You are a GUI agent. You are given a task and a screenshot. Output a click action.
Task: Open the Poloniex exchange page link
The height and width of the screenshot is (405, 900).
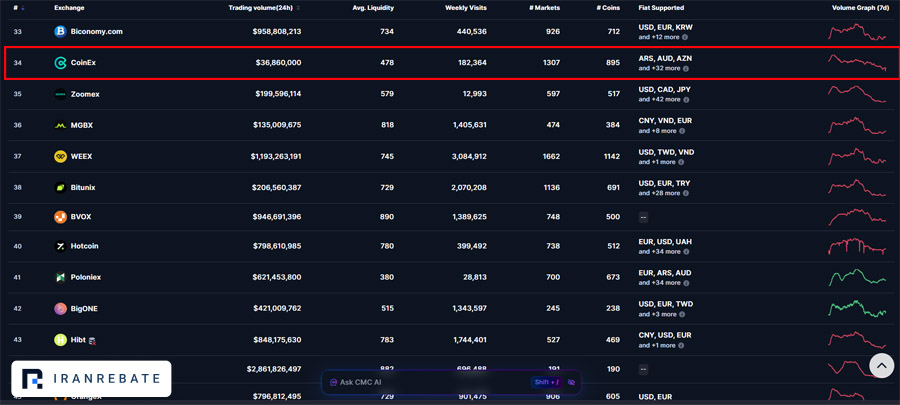(86, 277)
